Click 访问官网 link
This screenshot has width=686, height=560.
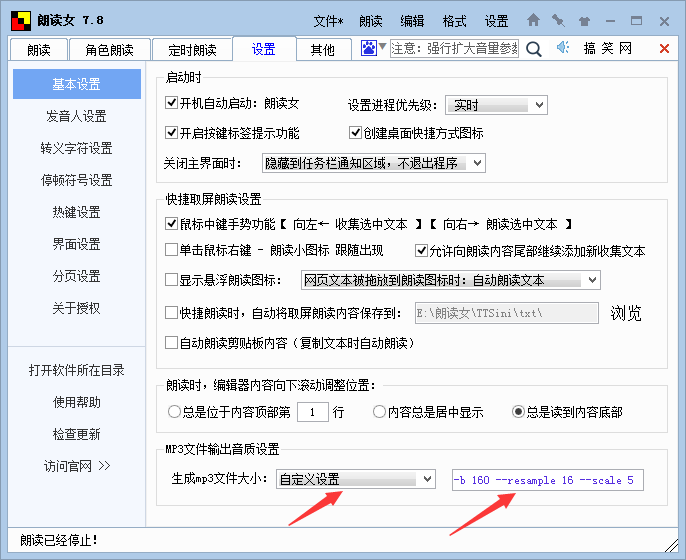pos(77,466)
